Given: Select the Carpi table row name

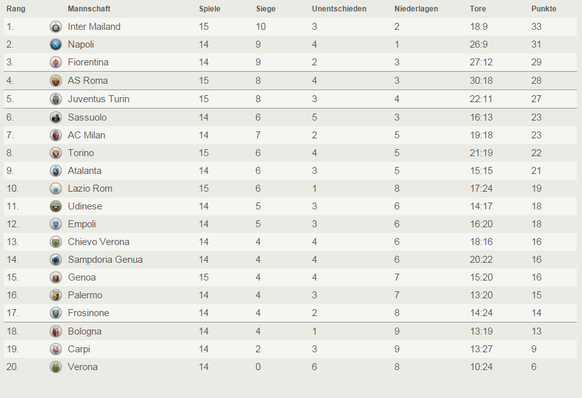Looking at the screenshot, I should pos(79,349).
